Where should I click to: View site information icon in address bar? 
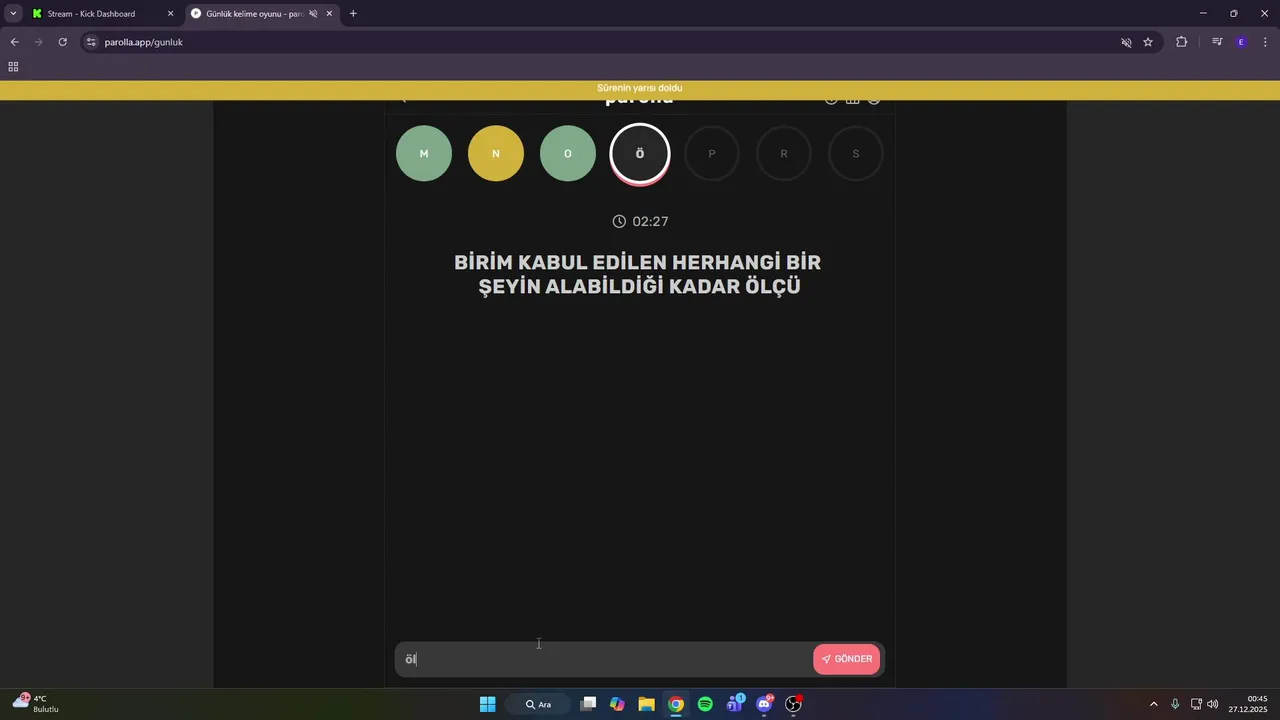click(x=91, y=42)
